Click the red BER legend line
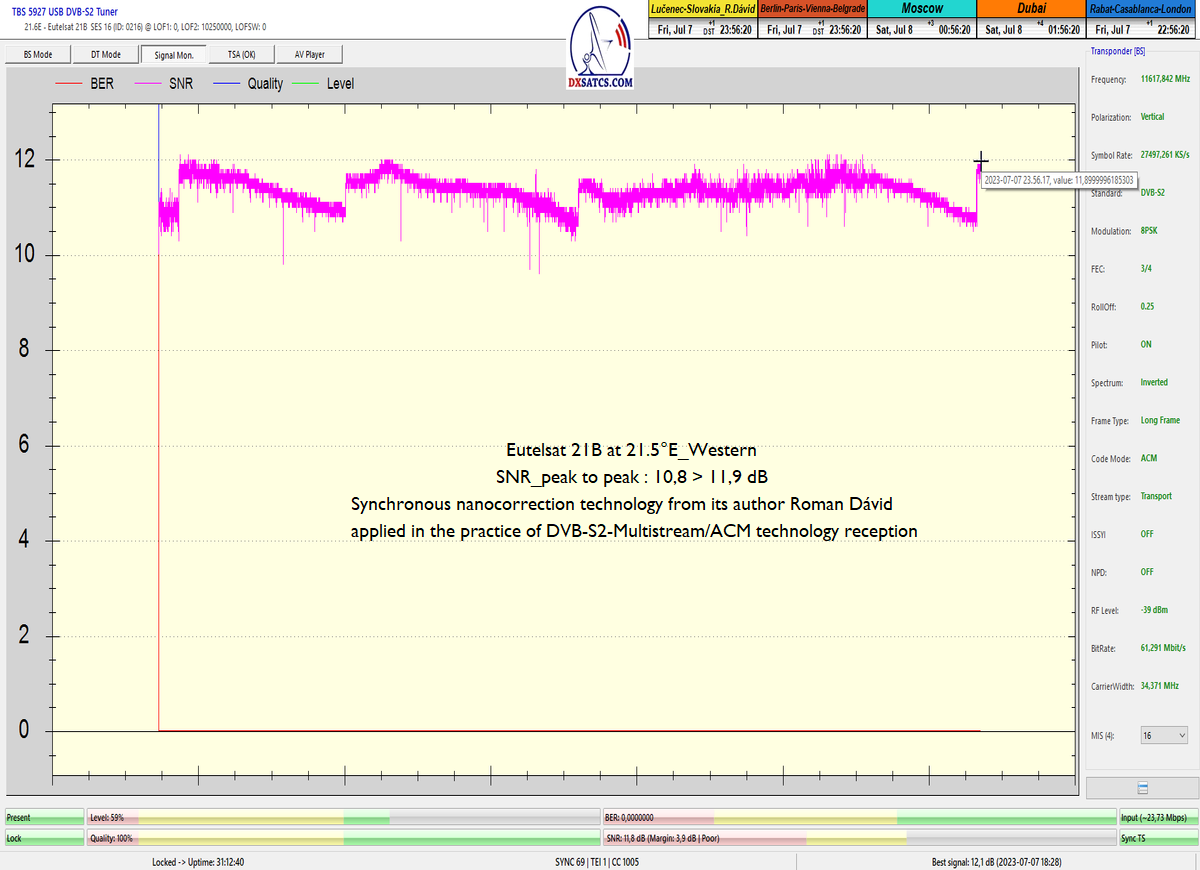The image size is (1200, 870). 67,84
